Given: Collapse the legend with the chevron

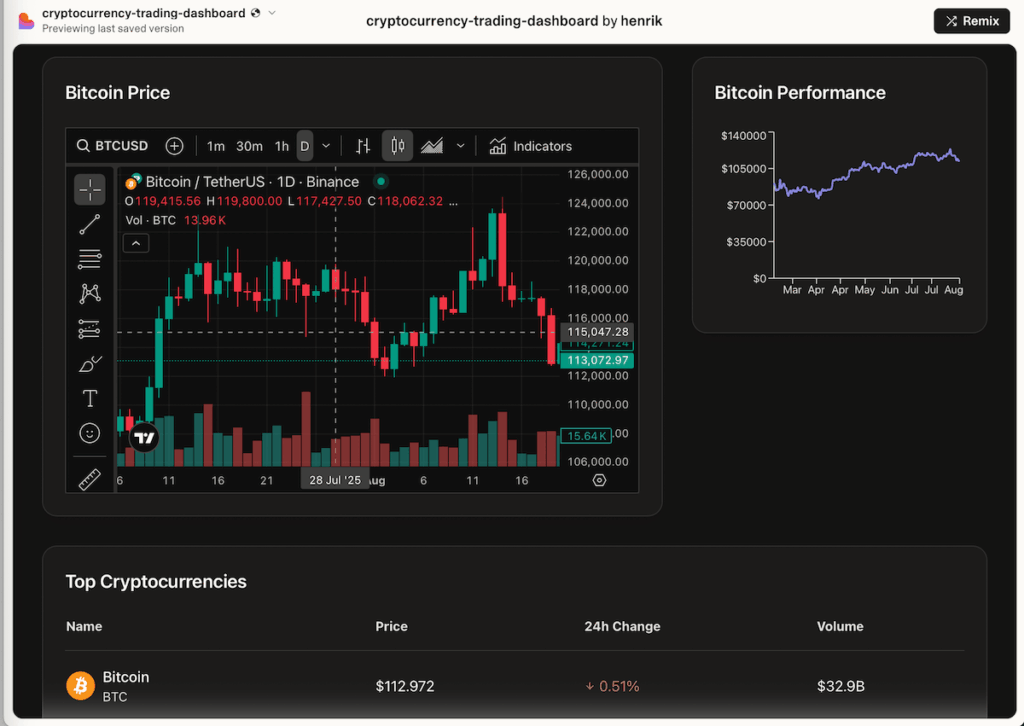Looking at the screenshot, I should point(135,242).
